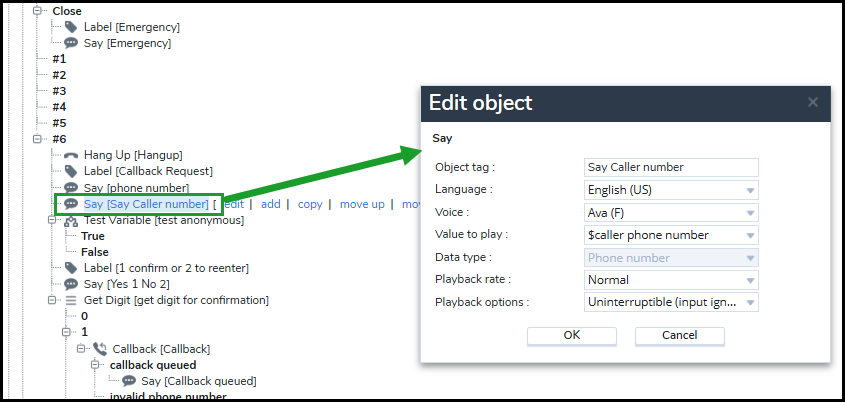Collapse the callback queued branch

click(x=95, y=365)
